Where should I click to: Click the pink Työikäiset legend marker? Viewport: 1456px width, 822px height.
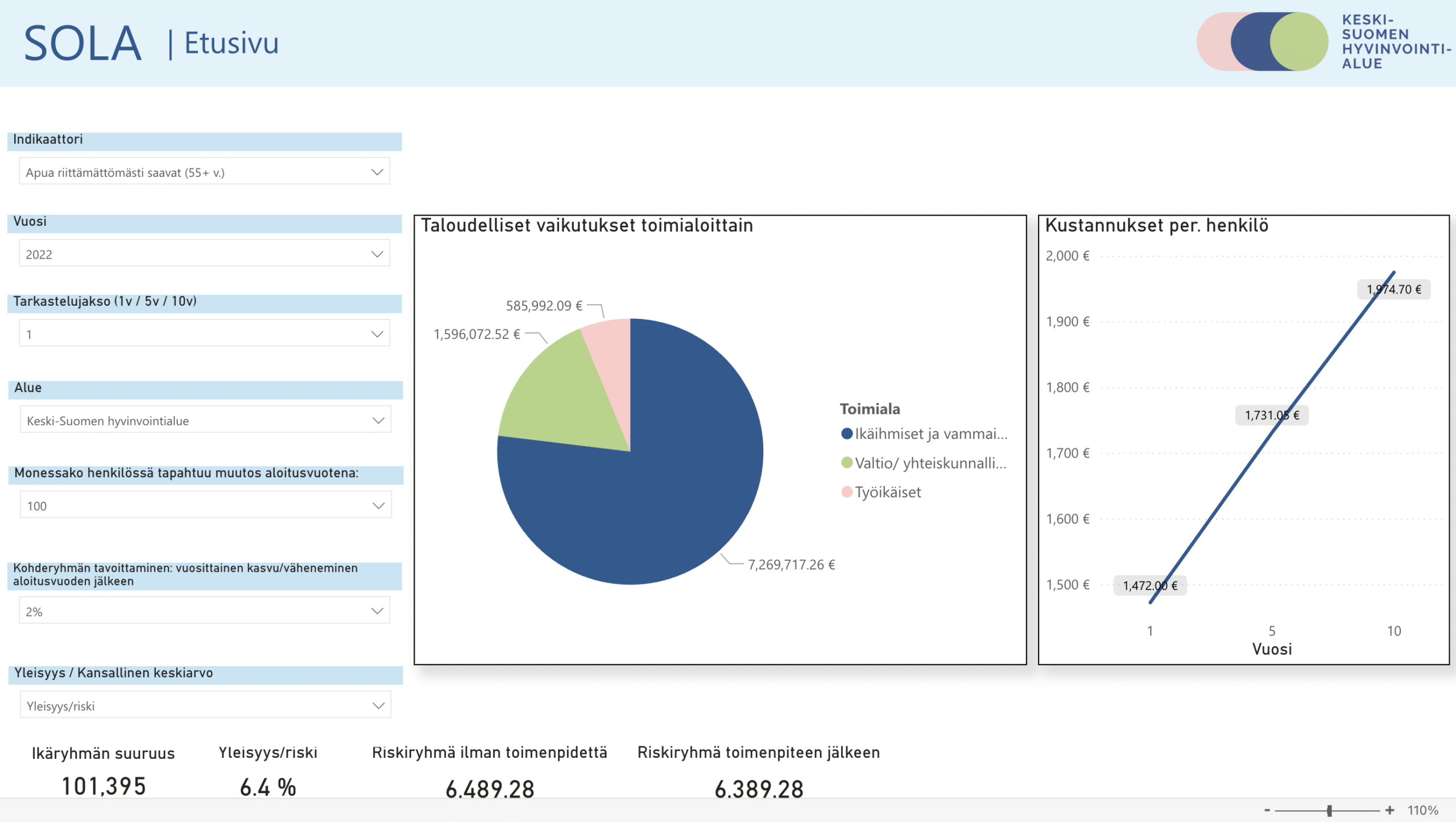pos(846,492)
